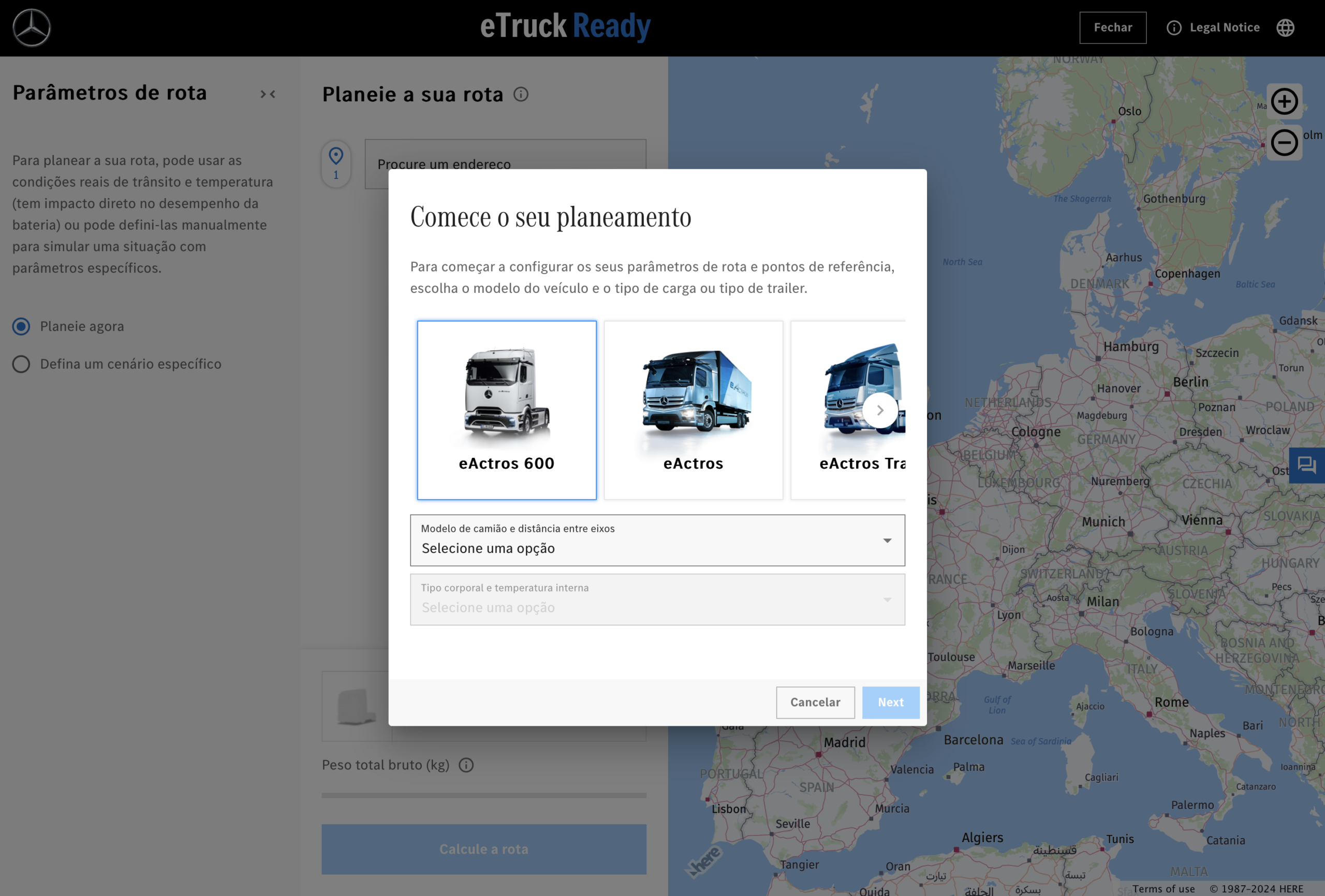This screenshot has width=1325, height=896.
Task: Click the eTruck Ready title
Action: 565,26
